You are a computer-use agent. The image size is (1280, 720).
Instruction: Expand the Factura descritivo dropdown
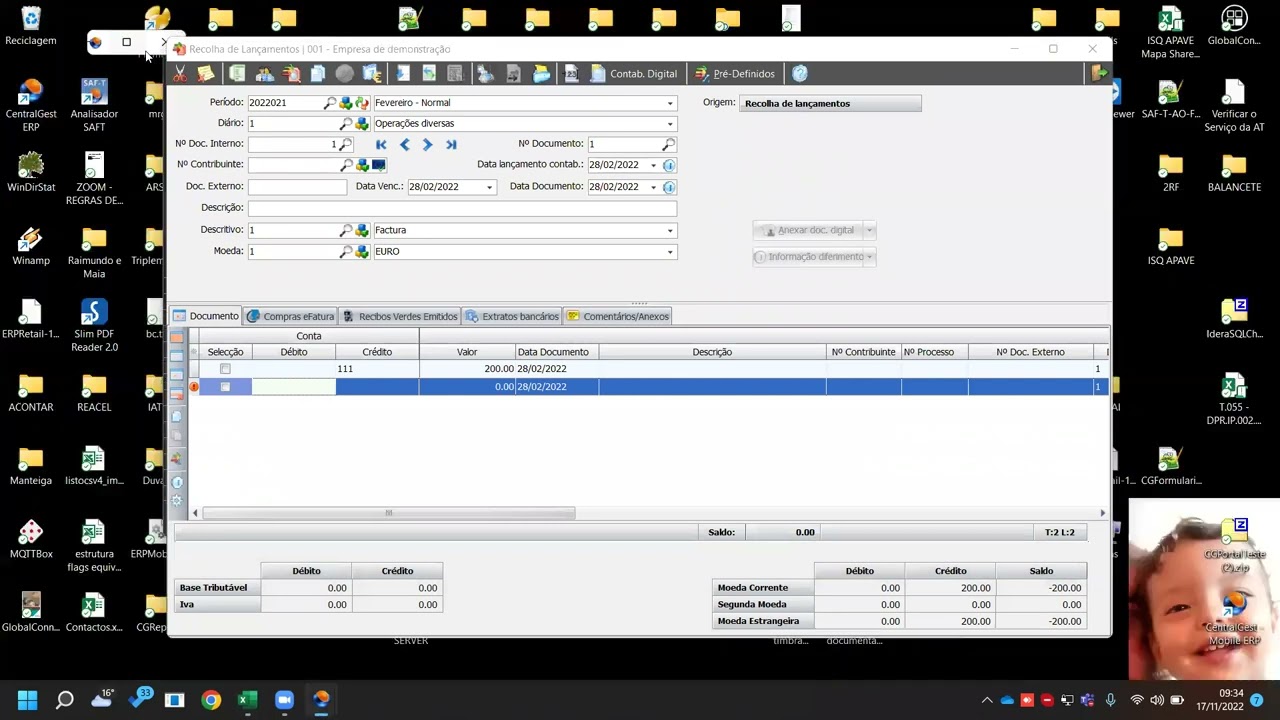pos(670,231)
